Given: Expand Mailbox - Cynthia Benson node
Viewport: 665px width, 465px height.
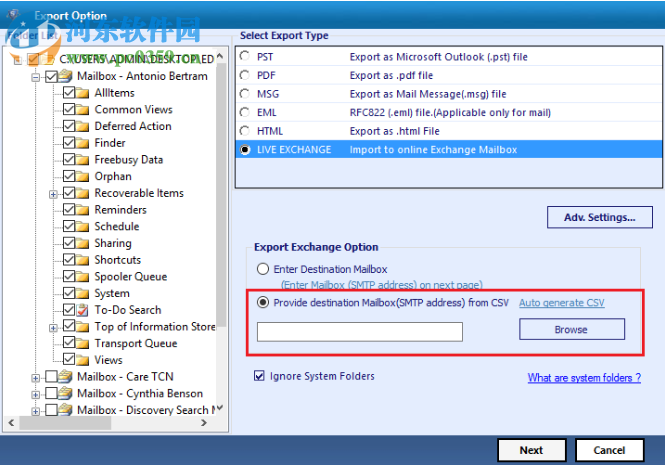Looking at the screenshot, I should [36, 395].
